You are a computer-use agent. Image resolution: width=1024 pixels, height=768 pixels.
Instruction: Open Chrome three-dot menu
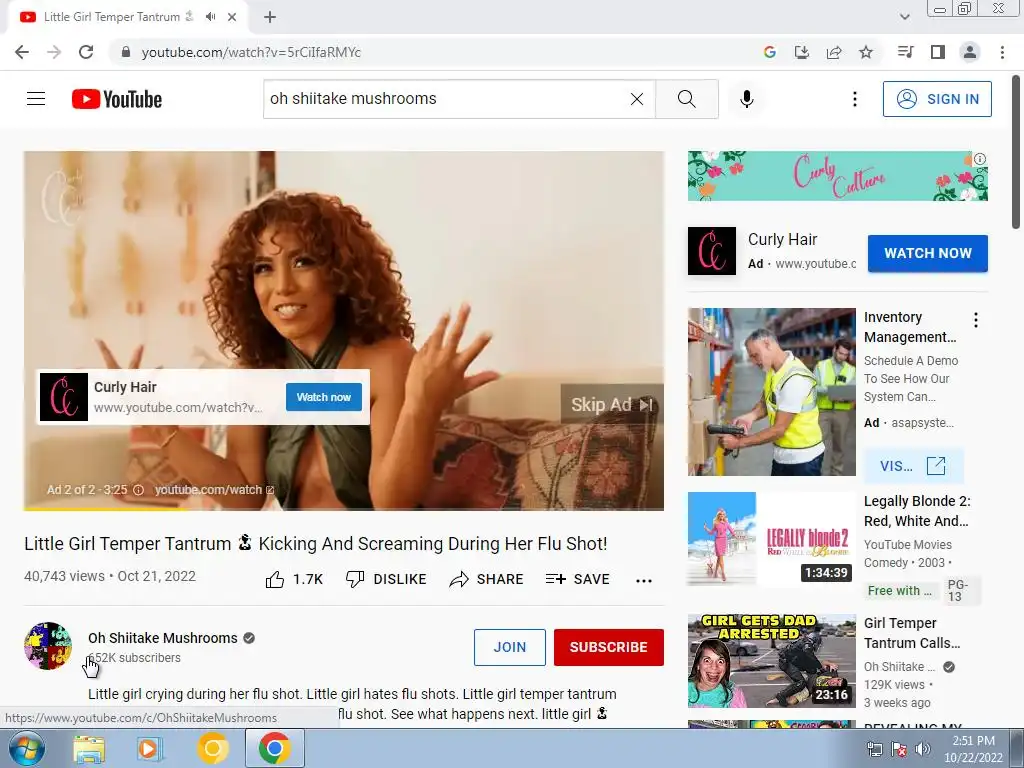point(1002,52)
